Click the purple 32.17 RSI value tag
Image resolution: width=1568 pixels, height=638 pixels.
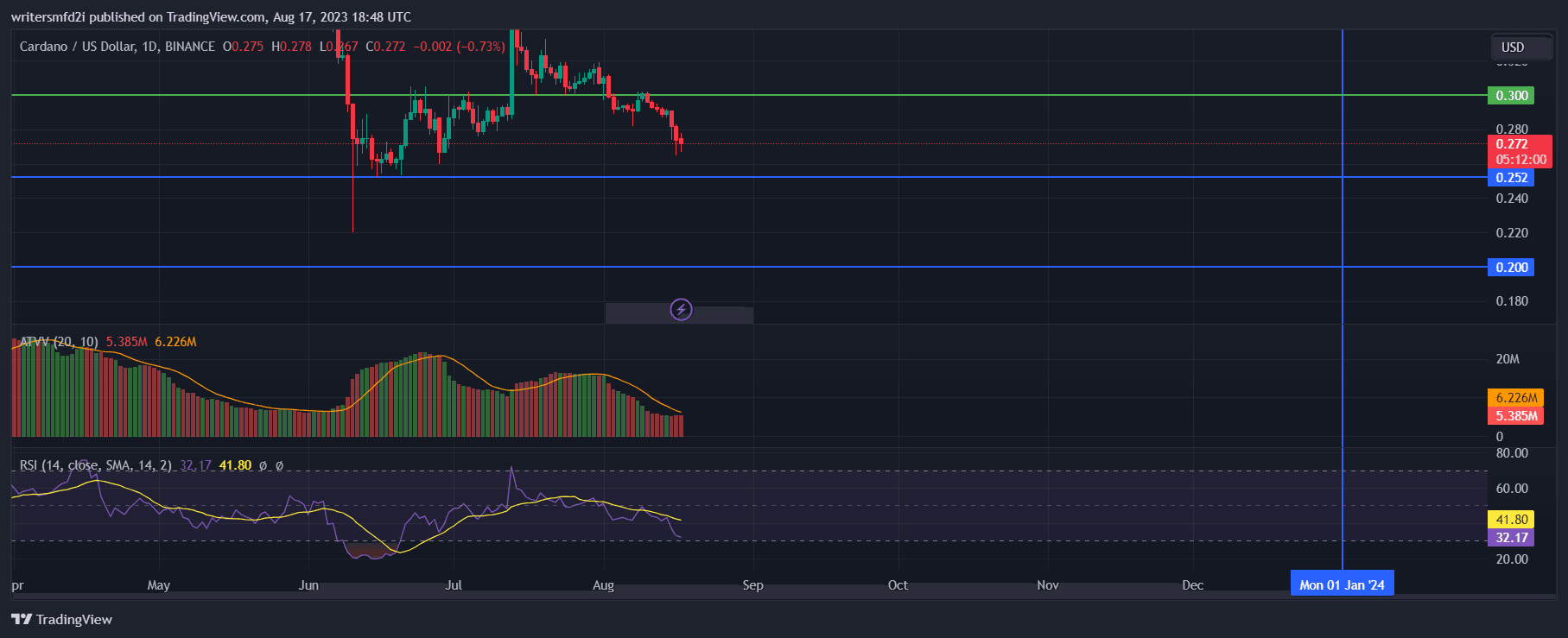[1511, 538]
